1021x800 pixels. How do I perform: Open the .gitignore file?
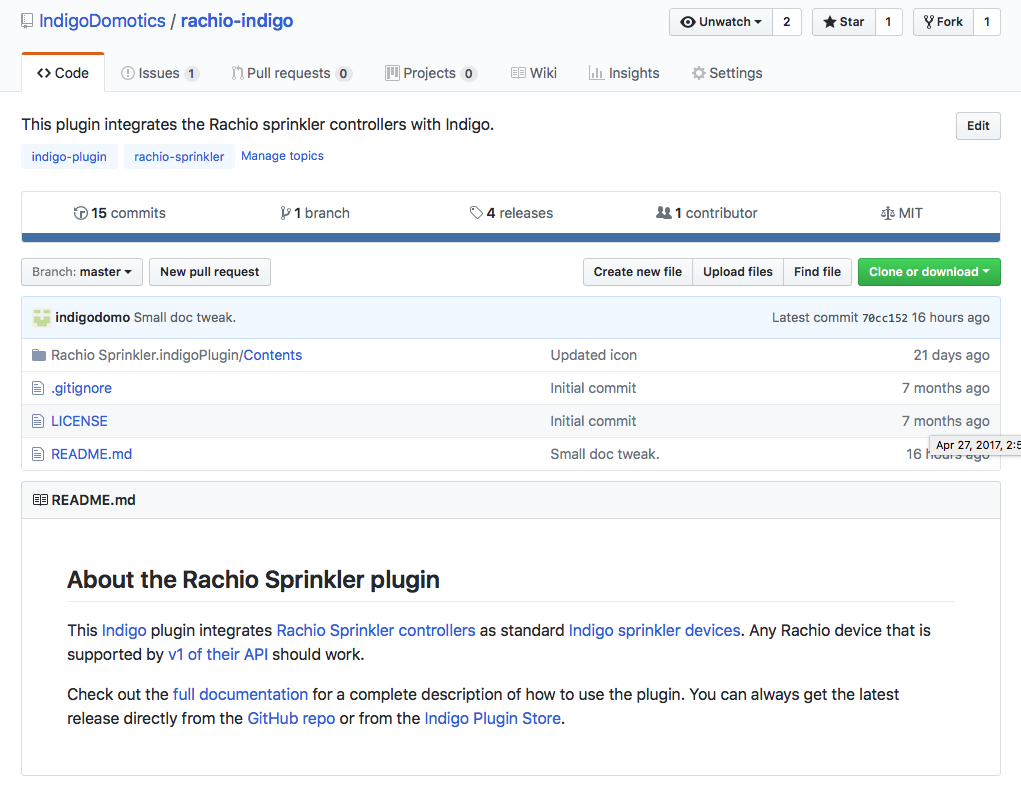coord(81,389)
